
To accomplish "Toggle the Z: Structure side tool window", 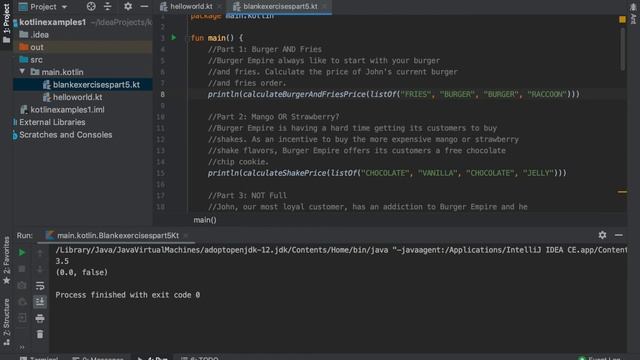I will (6, 322).
